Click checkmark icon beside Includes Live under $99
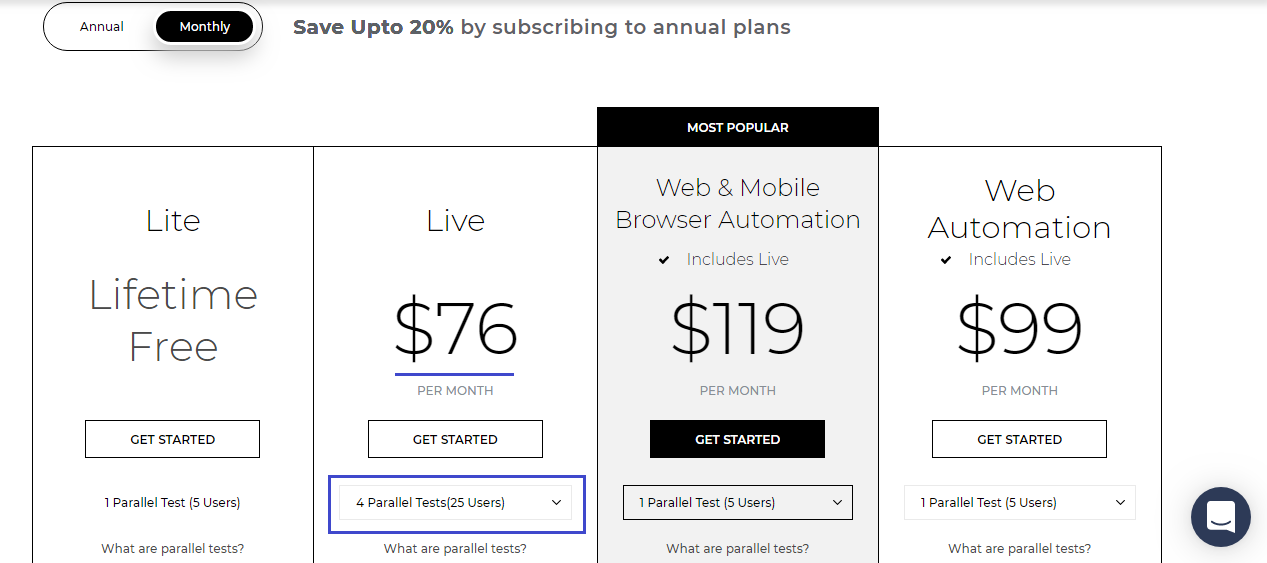The width and height of the screenshot is (1267, 563). [946, 260]
